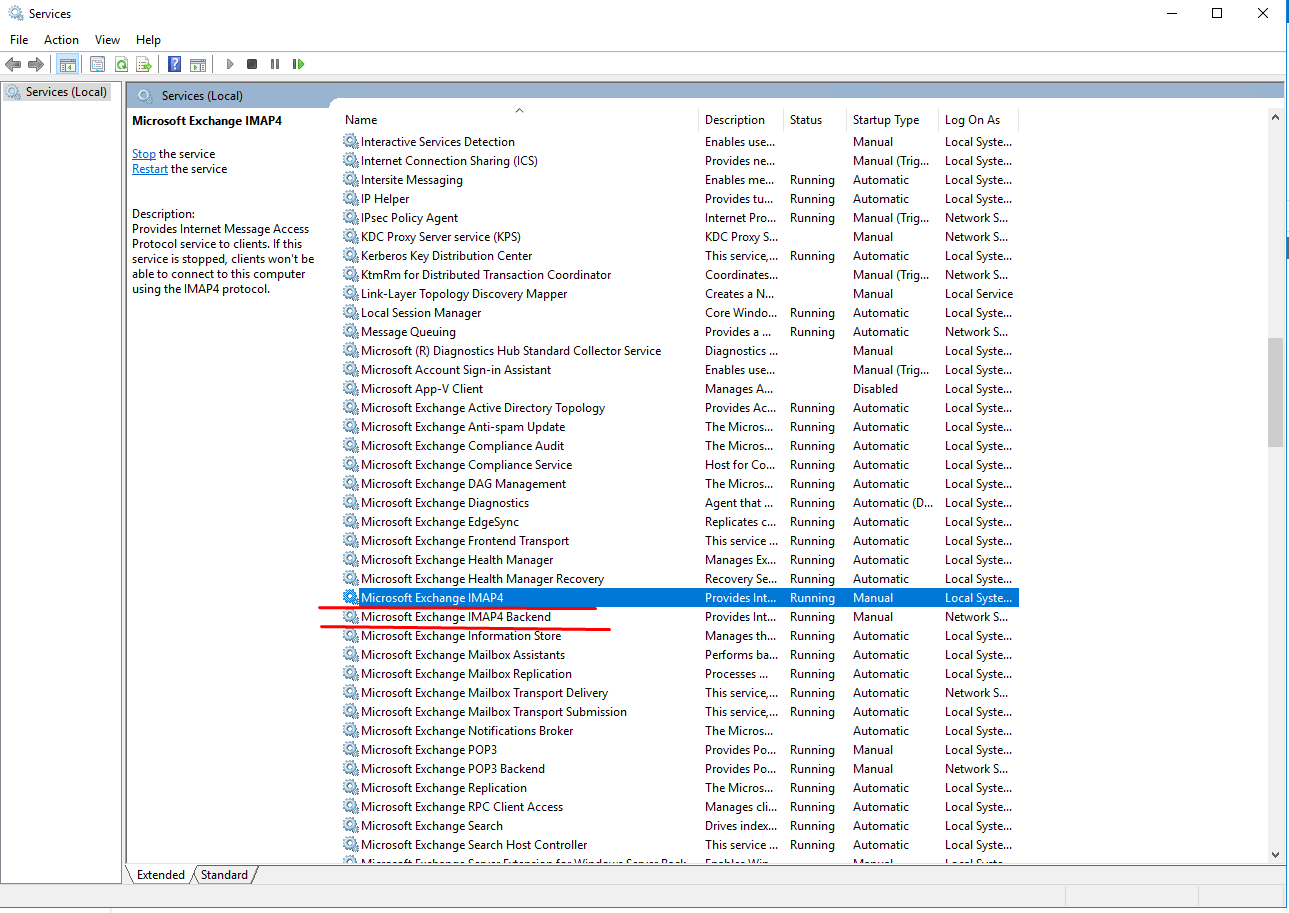
Task: Open the selected service's Properties icon
Action: [x=97, y=63]
